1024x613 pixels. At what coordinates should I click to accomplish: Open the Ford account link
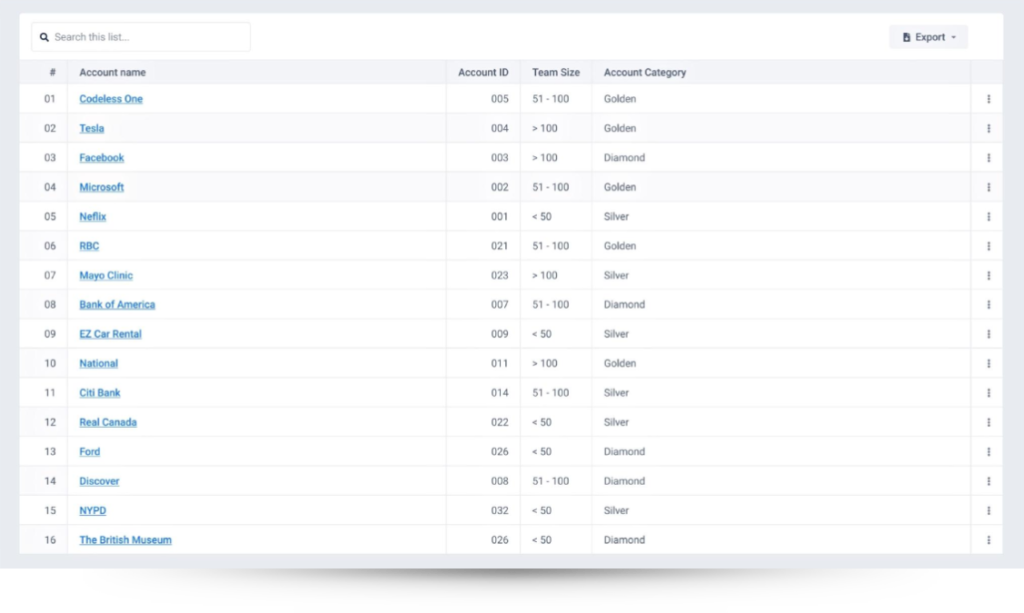coord(89,452)
